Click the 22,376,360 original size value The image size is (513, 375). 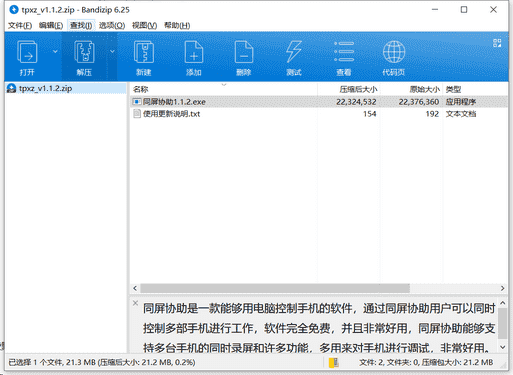(x=419, y=102)
